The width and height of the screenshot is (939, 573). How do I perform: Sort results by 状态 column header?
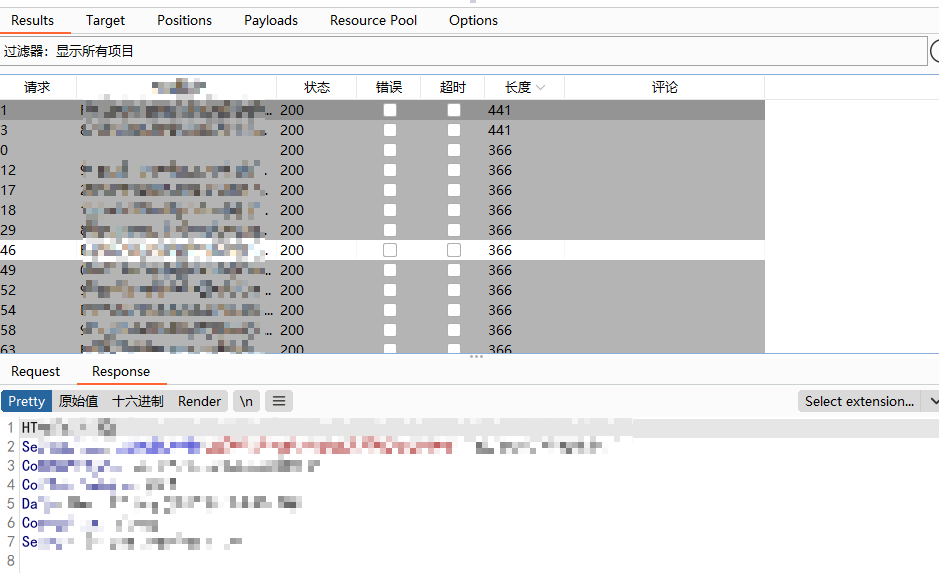317,88
